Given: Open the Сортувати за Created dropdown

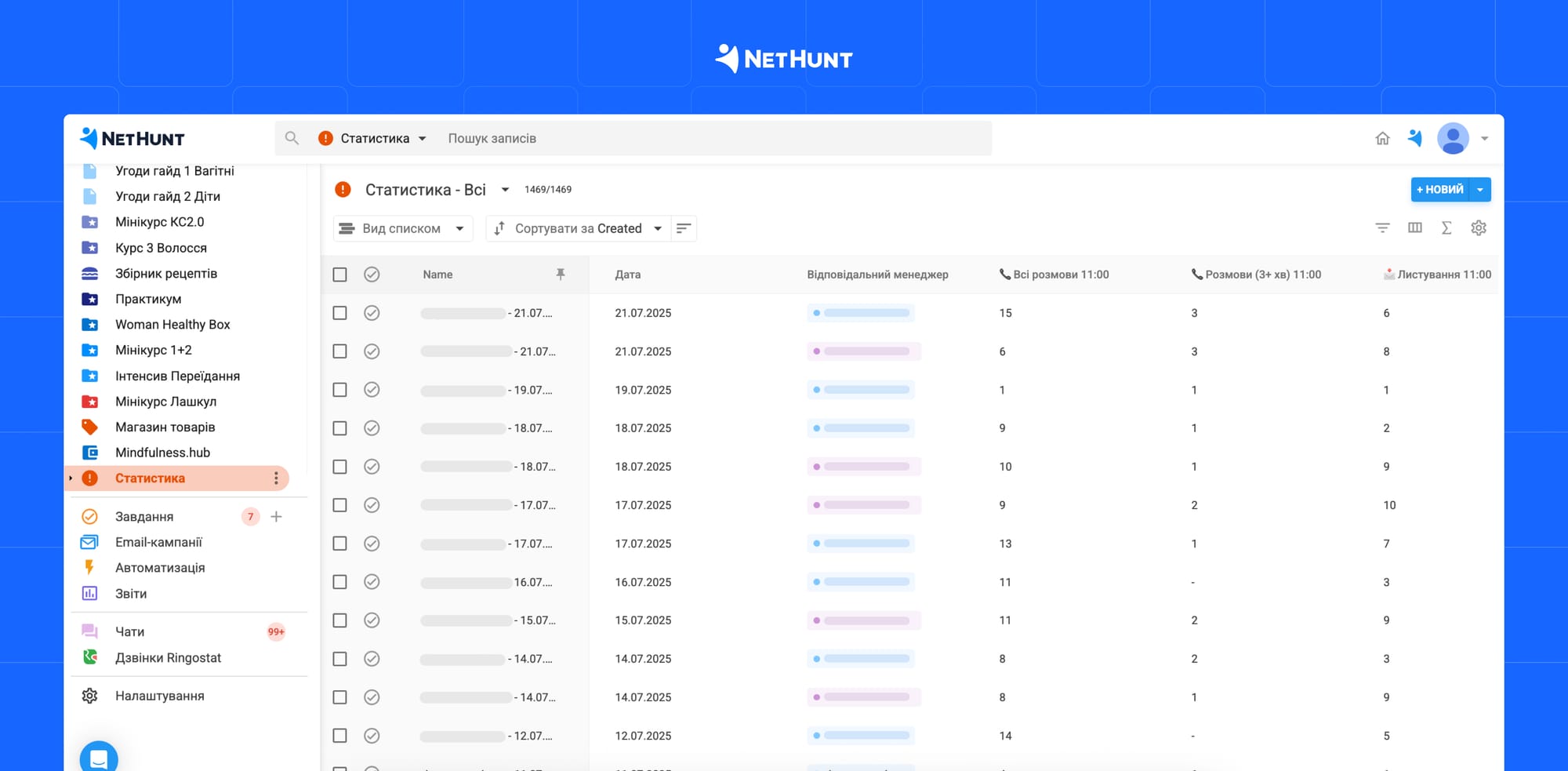Looking at the screenshot, I should [x=579, y=228].
